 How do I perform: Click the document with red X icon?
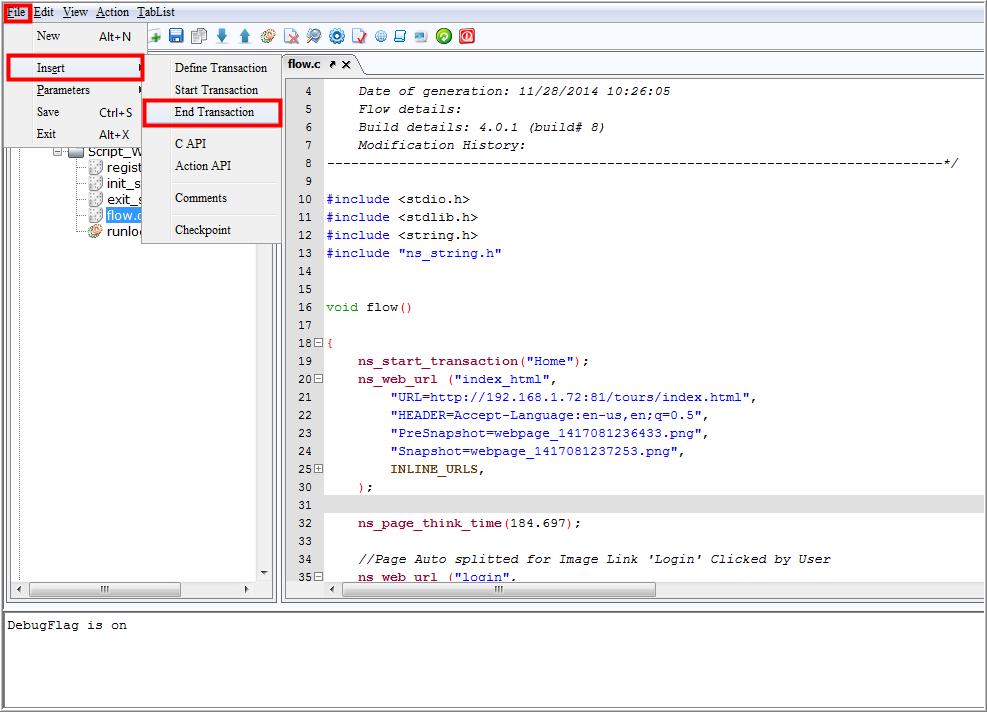(291, 36)
